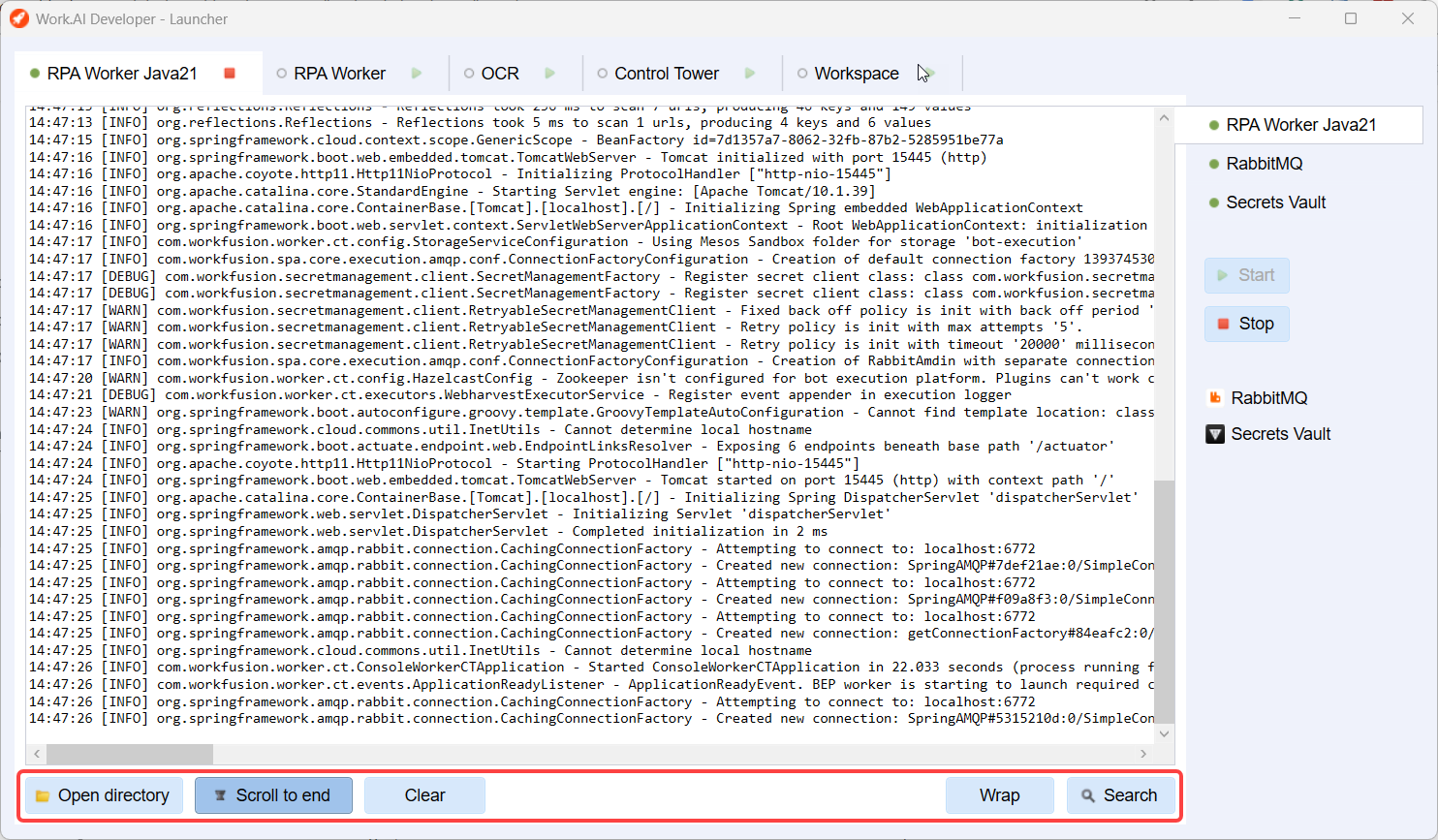Maximize the Launcher window
Viewport: 1438px width, 840px height.
(x=1351, y=18)
